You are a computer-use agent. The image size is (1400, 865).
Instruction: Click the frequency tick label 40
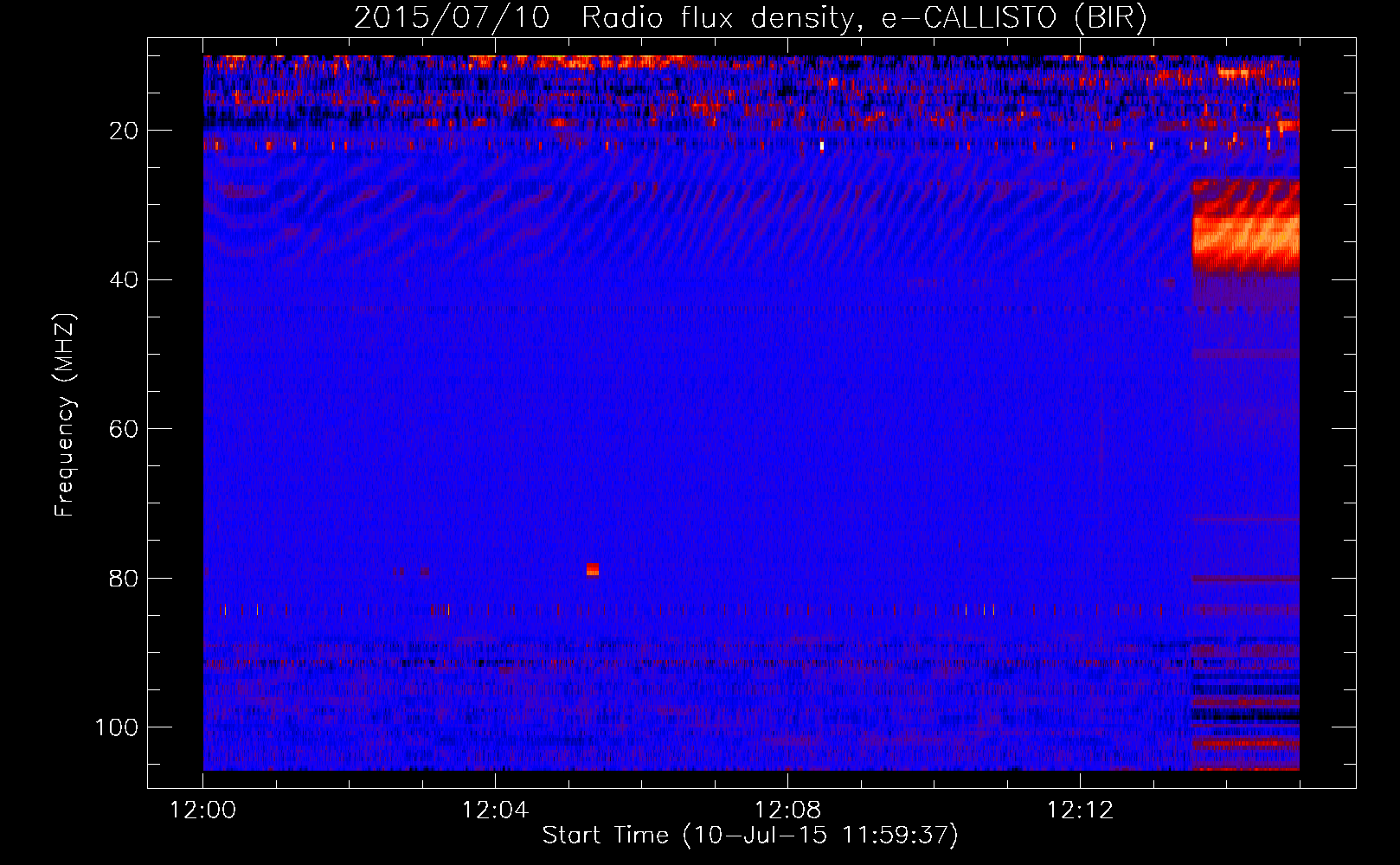[x=125, y=280]
